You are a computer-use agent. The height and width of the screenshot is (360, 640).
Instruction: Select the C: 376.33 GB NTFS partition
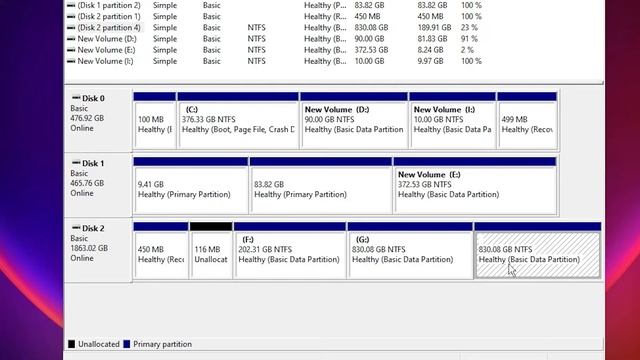(238, 121)
